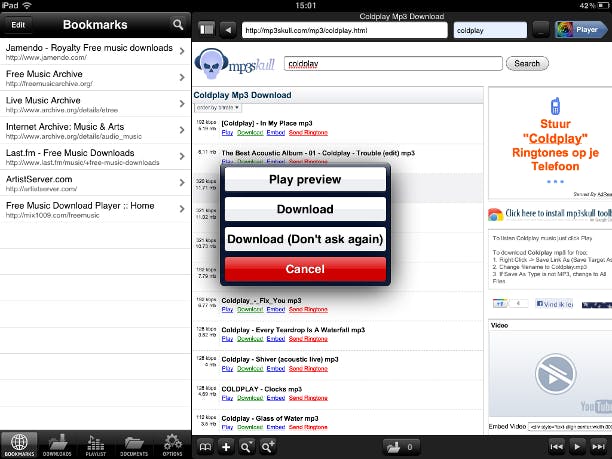Select 'Jamendo - Royalty Free music downloads' bookmark

89,48
